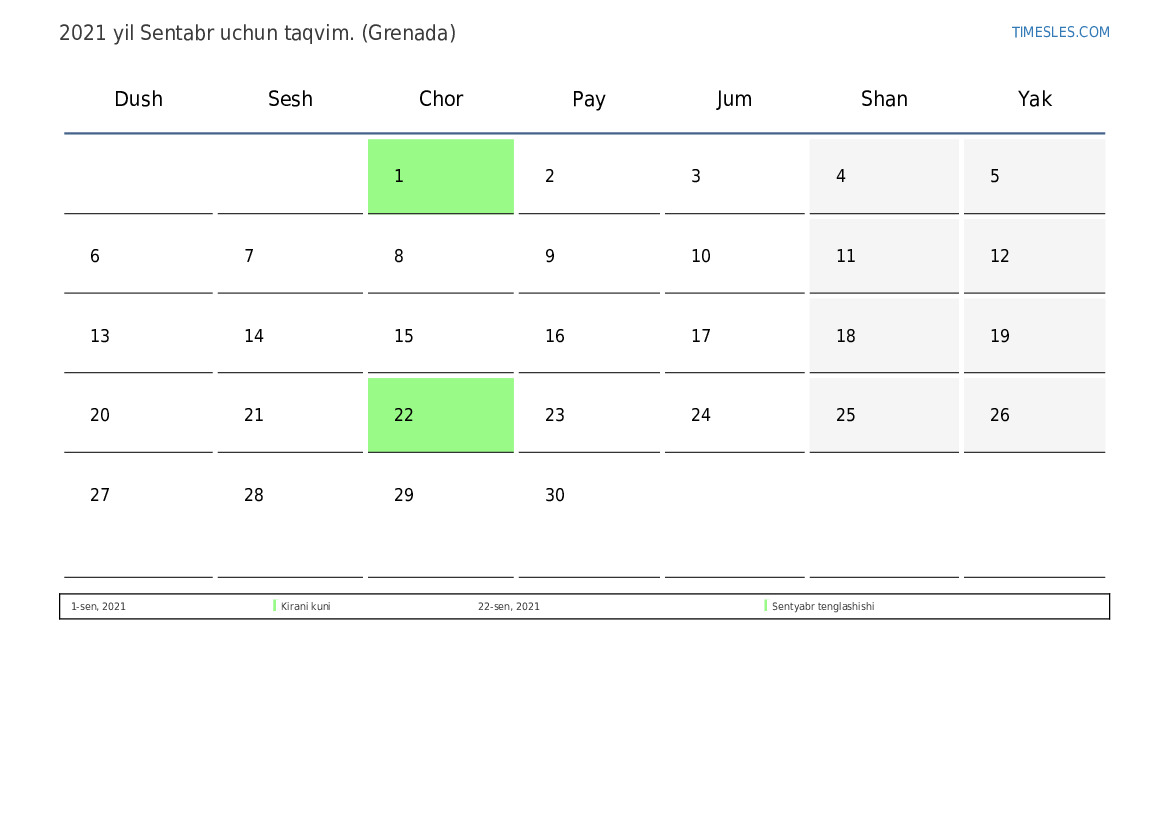Select the highlighted day 22 cell

coord(441,415)
